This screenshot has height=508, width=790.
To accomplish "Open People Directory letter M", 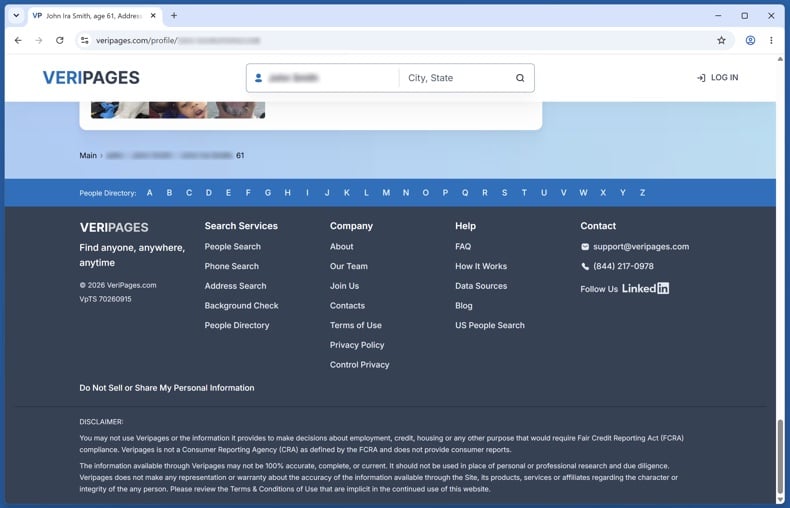I will tap(386, 193).
